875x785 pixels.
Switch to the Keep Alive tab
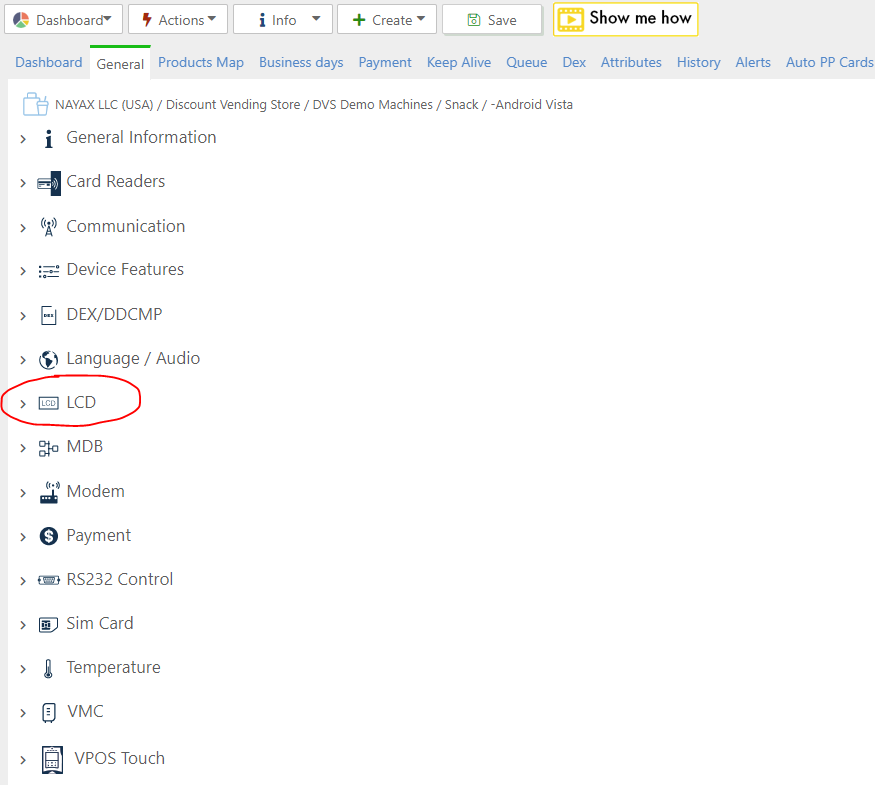click(x=459, y=62)
